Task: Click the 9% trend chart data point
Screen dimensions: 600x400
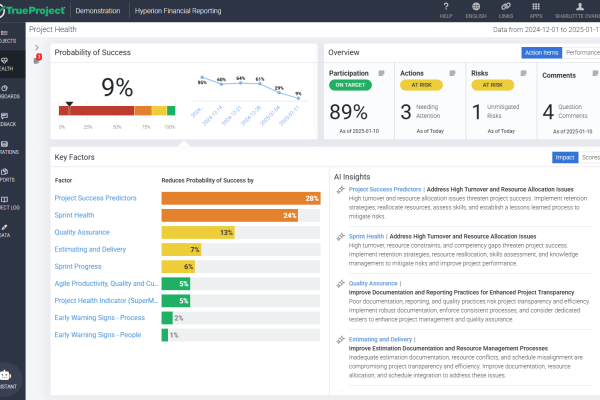Action: [298, 98]
